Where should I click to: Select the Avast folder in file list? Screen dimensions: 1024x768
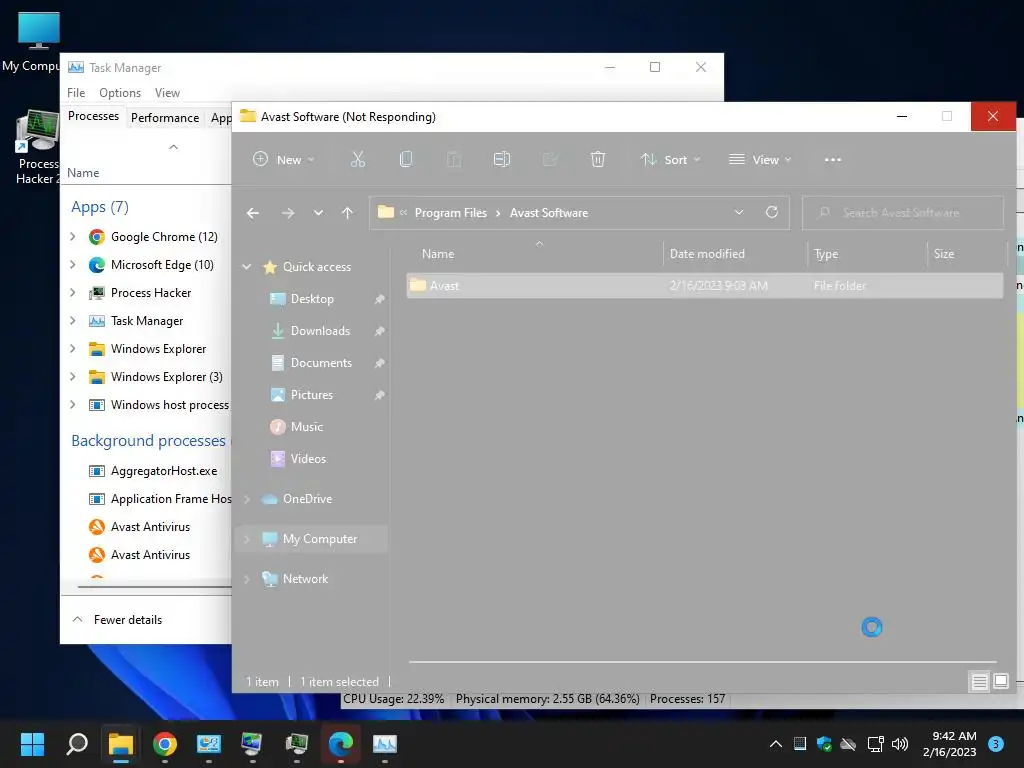point(704,285)
